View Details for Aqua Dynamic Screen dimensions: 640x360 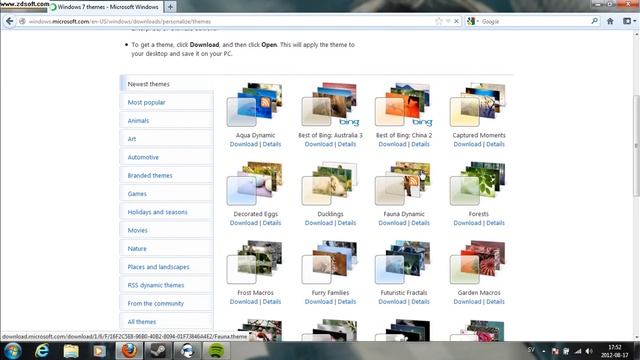[272, 144]
